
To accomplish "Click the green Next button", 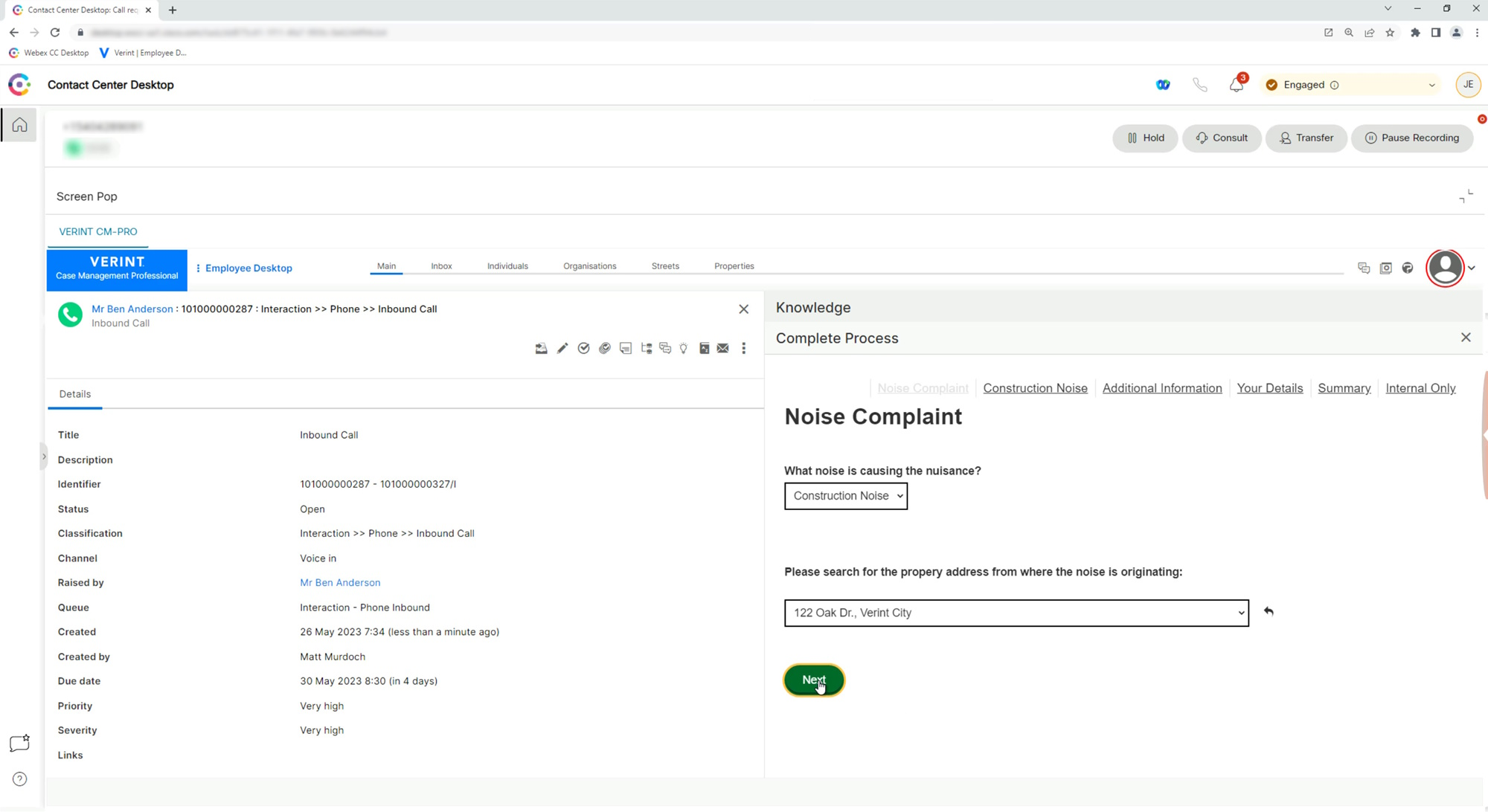I will [x=813, y=680].
